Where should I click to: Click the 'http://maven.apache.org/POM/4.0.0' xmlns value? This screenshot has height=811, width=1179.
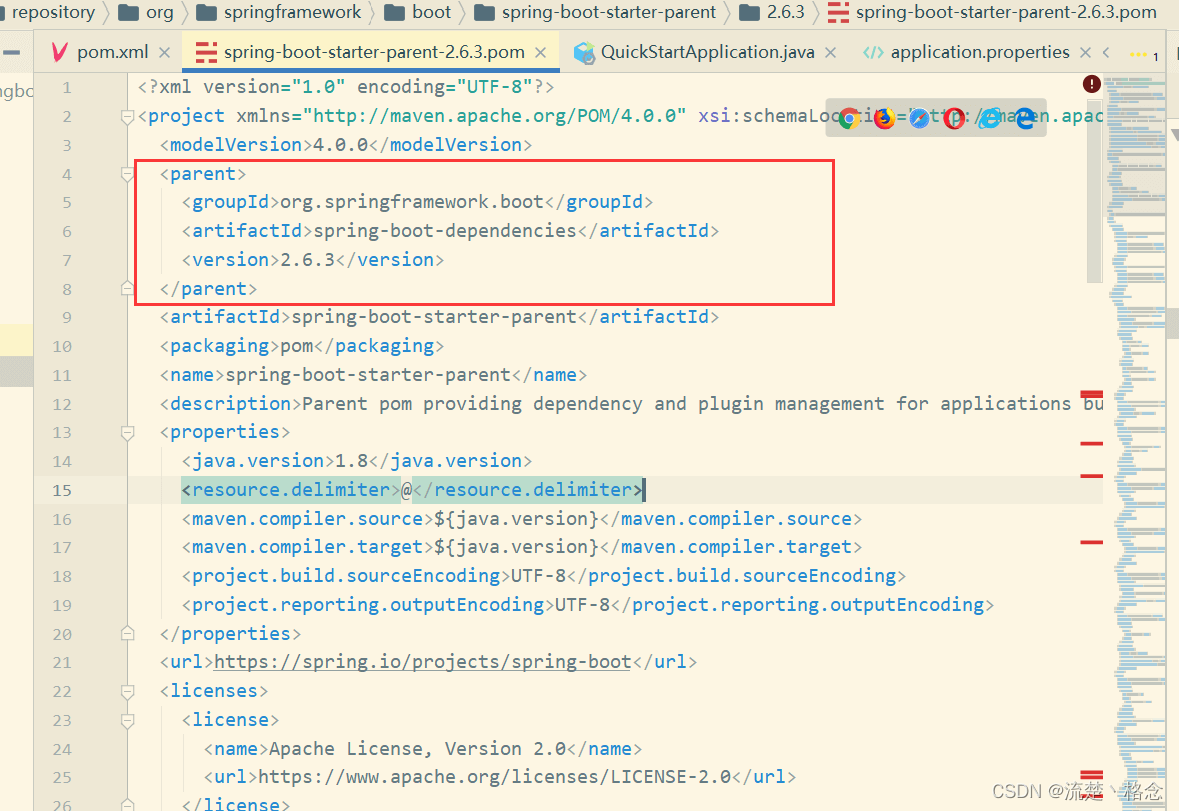tap(494, 117)
